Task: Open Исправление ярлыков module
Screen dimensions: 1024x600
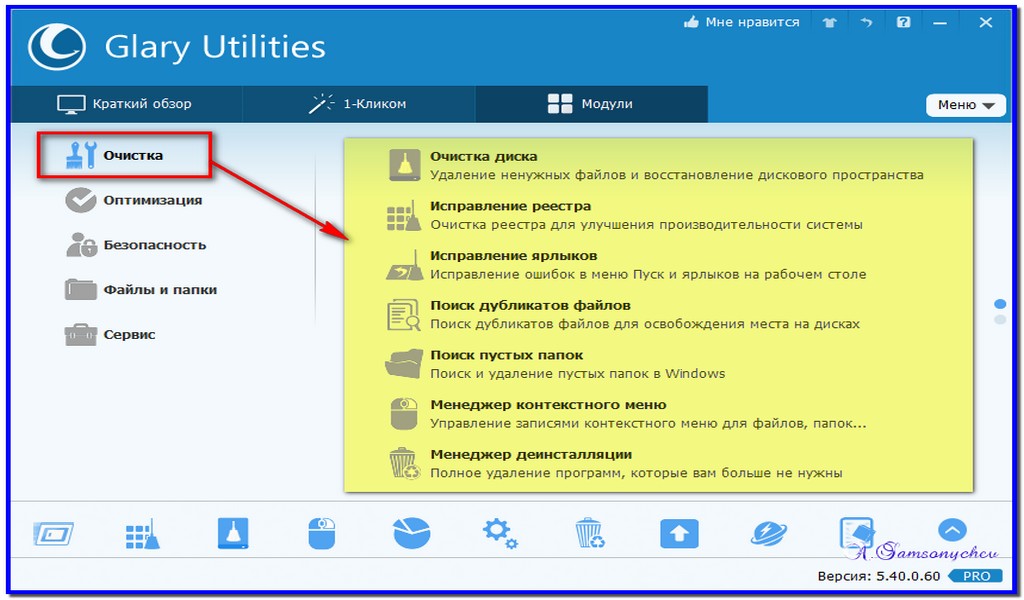Action: 626,265
